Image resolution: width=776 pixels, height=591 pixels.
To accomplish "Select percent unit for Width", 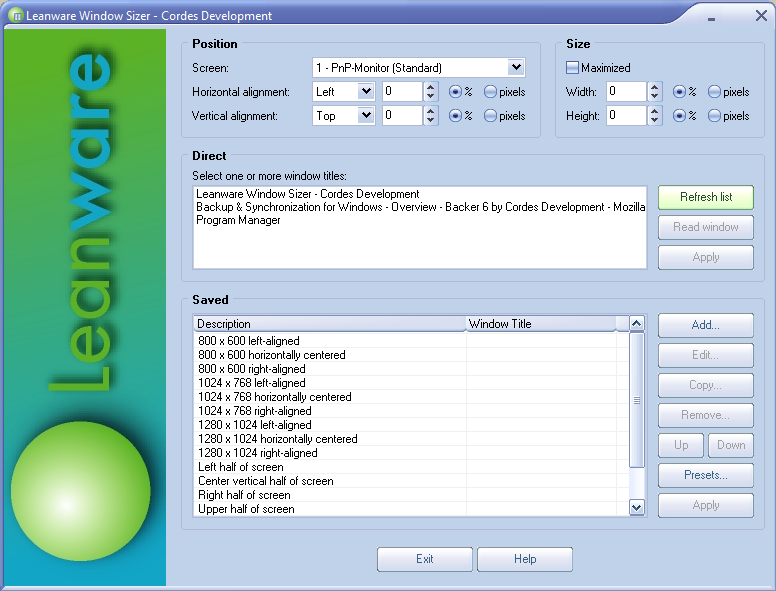I will (679, 92).
